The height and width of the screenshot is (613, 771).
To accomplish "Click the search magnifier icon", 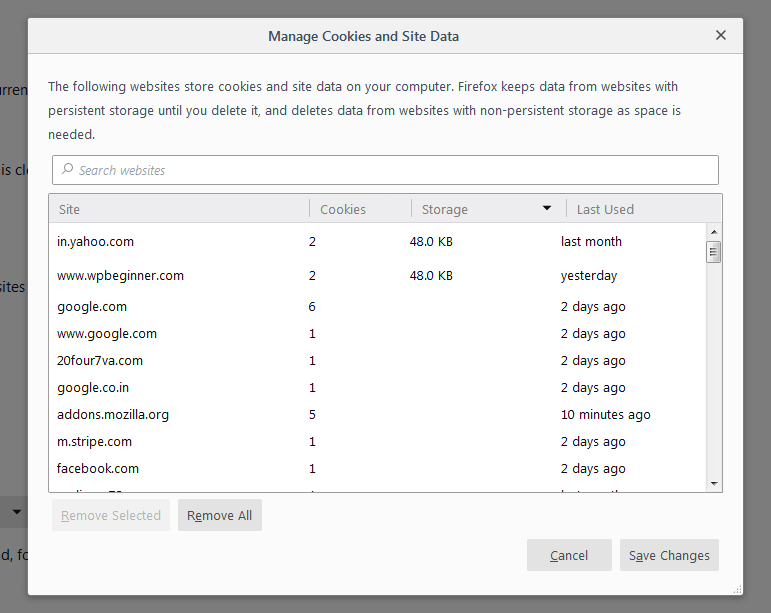I will (x=68, y=170).
